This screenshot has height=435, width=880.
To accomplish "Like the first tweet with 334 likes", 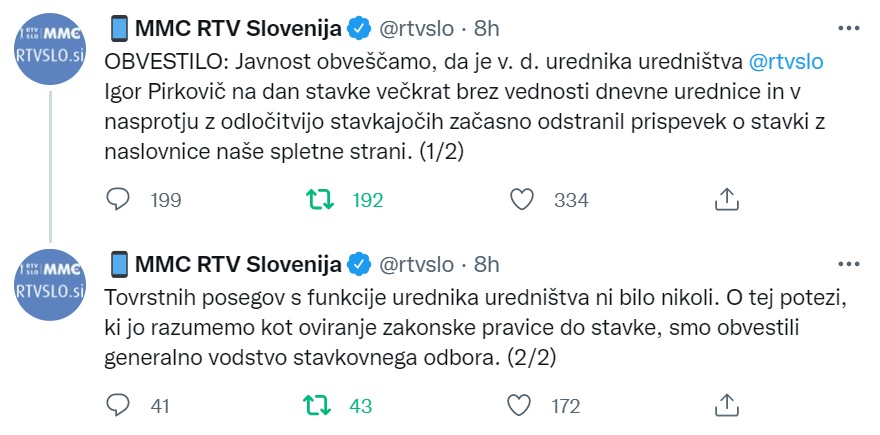I will 521,200.
